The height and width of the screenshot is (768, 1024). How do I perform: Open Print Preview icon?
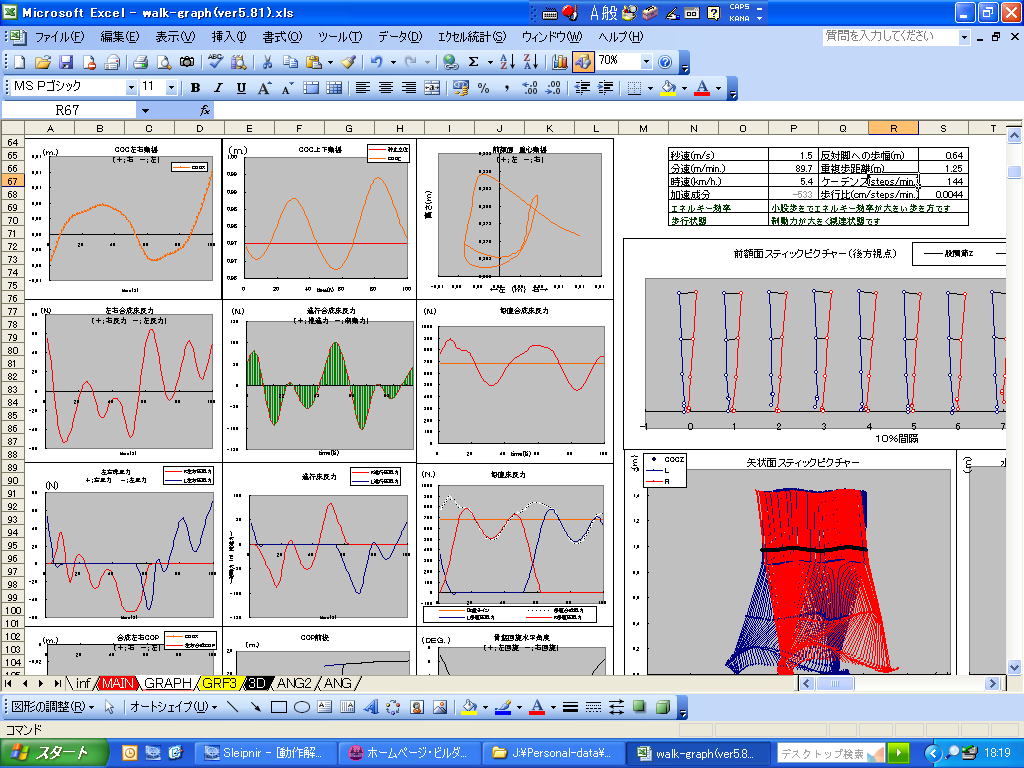164,62
